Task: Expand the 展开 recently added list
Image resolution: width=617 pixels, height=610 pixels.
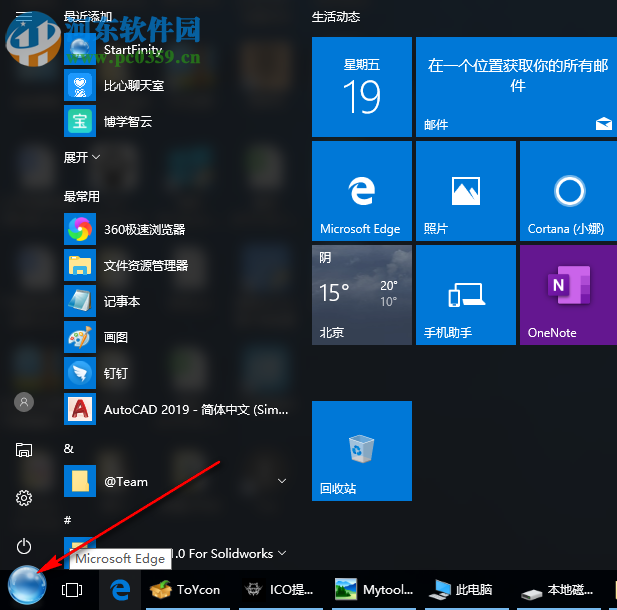Action: coord(82,157)
